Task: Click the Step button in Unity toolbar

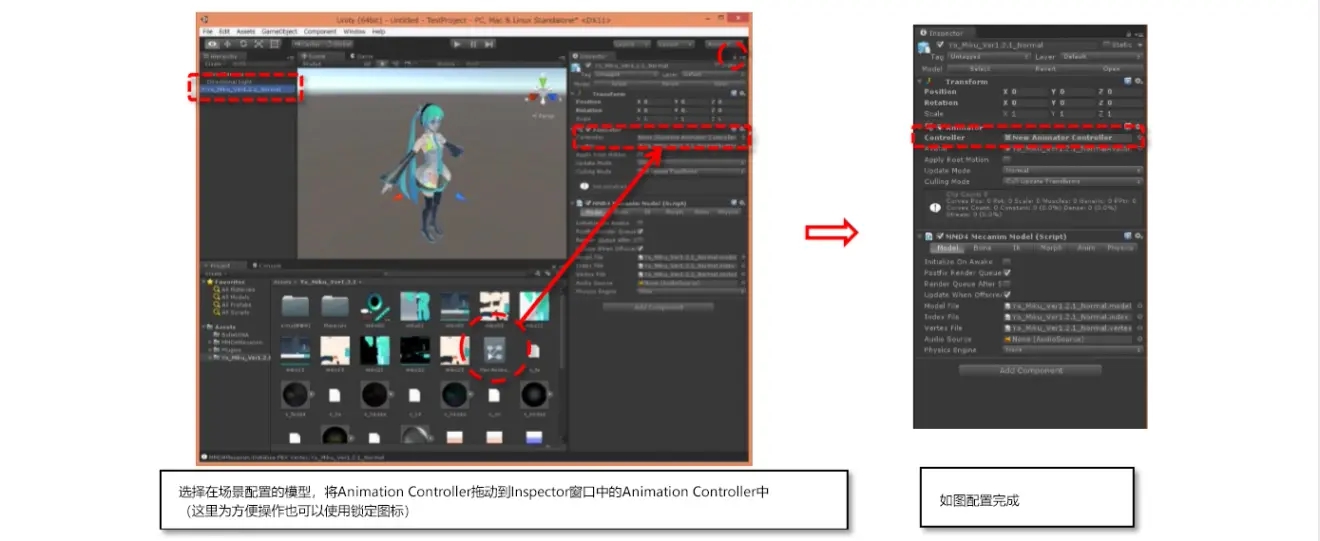Action: coord(489,43)
